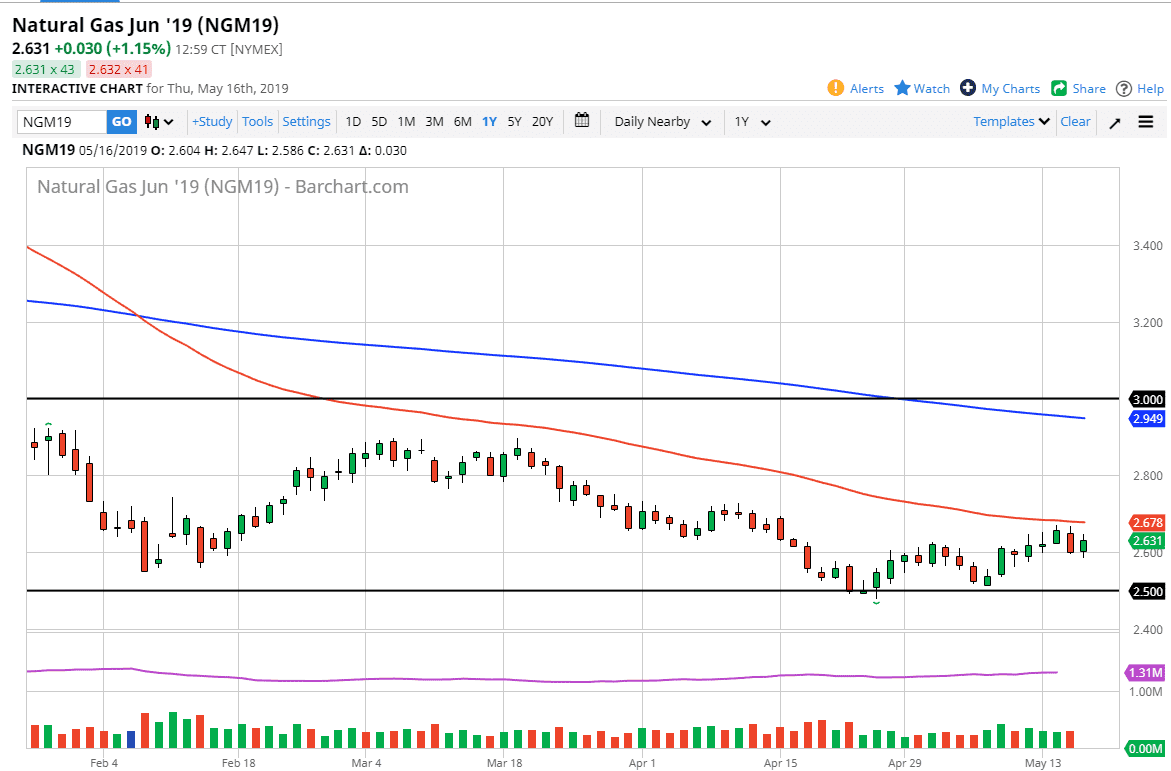This screenshot has width=1171, height=771.
Task: Open the calendar date range picker
Action: (x=583, y=121)
